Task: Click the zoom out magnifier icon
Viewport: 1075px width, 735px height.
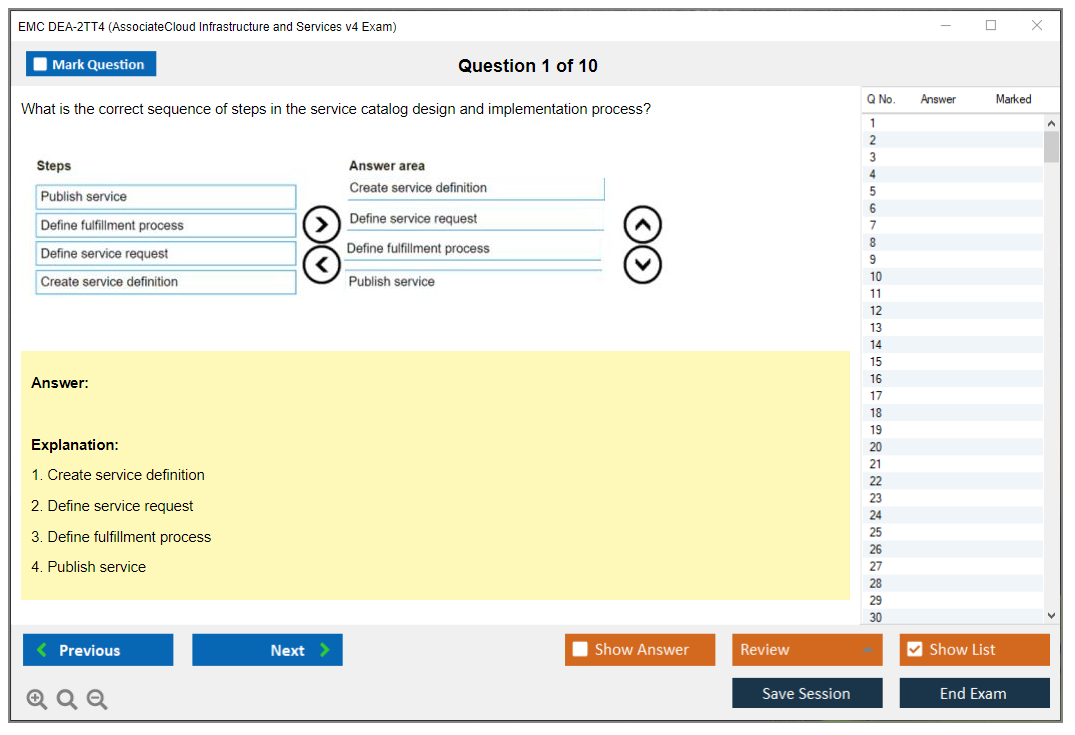Action: (97, 700)
